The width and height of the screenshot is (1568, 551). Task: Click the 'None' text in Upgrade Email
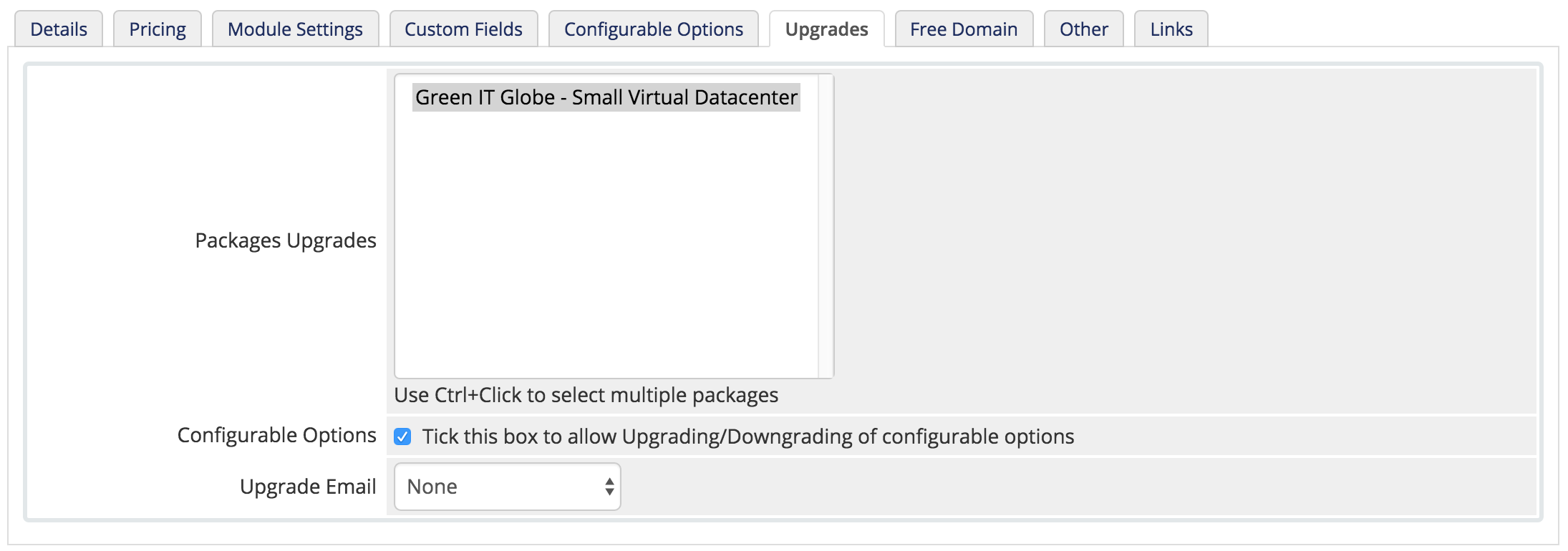[x=432, y=487]
